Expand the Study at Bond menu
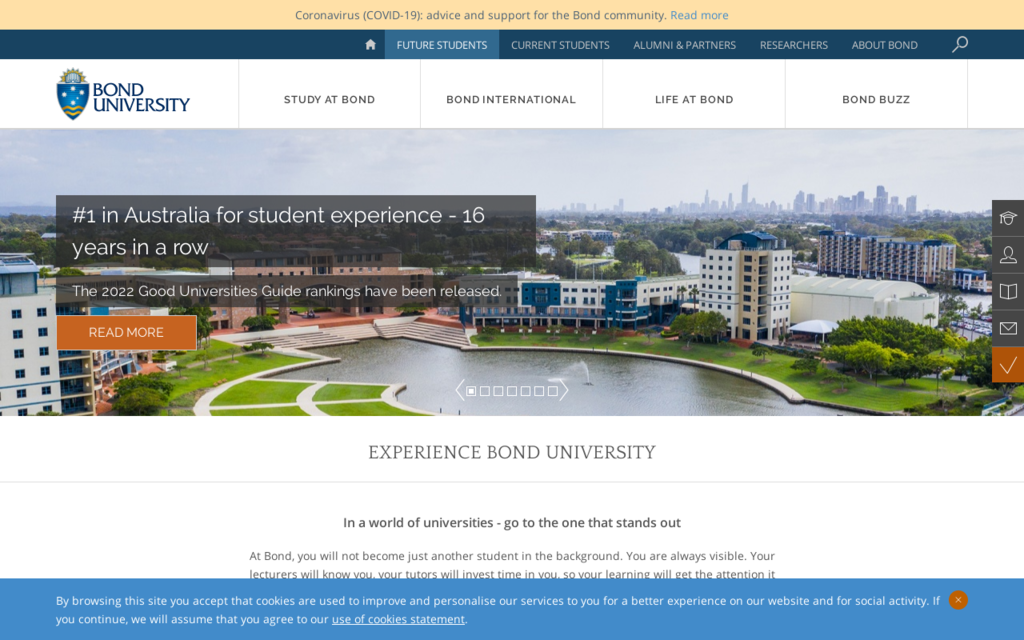The height and width of the screenshot is (640, 1024). point(329,100)
